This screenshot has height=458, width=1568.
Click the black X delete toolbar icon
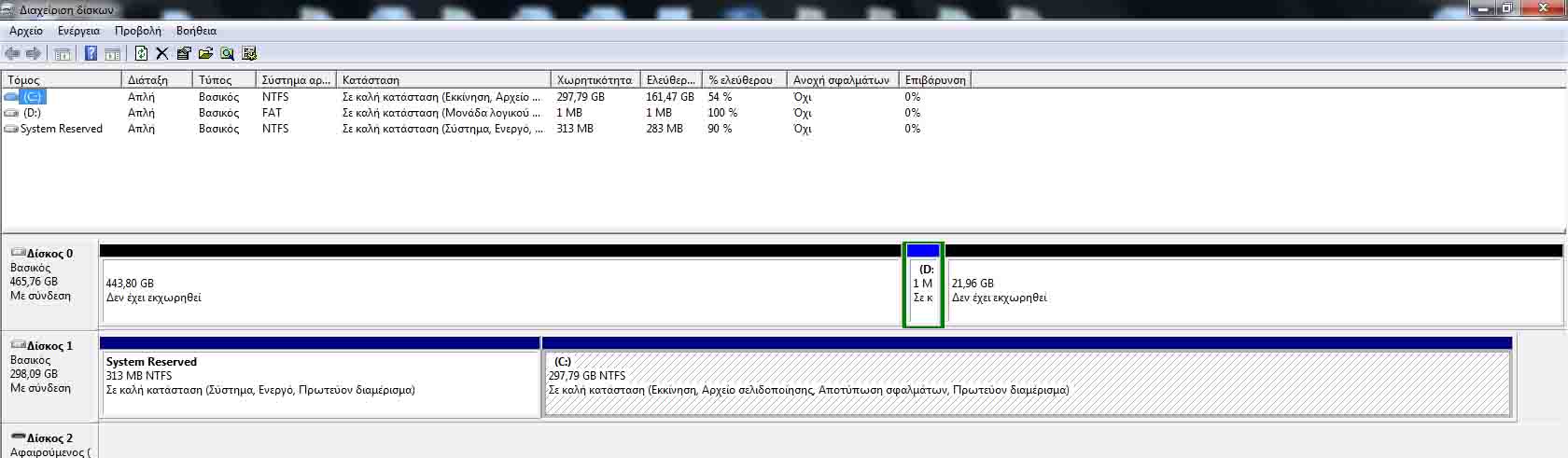pos(162,53)
